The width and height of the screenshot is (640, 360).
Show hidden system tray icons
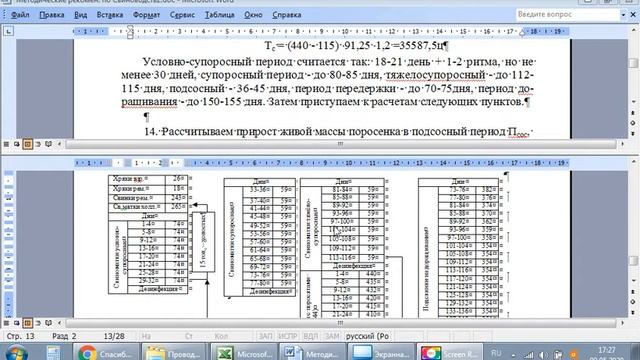pyautogui.click(x=513, y=355)
